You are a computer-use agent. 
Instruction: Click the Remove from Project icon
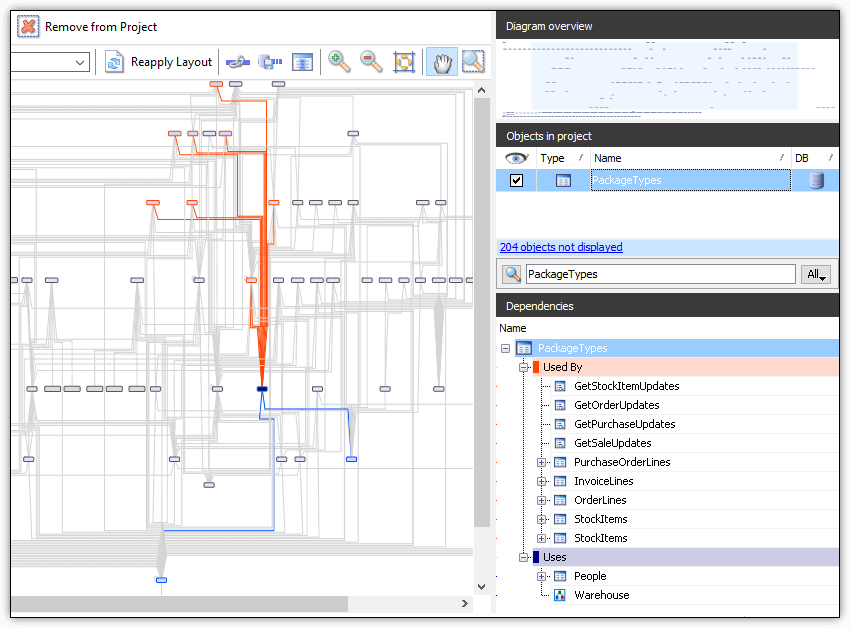click(28, 27)
